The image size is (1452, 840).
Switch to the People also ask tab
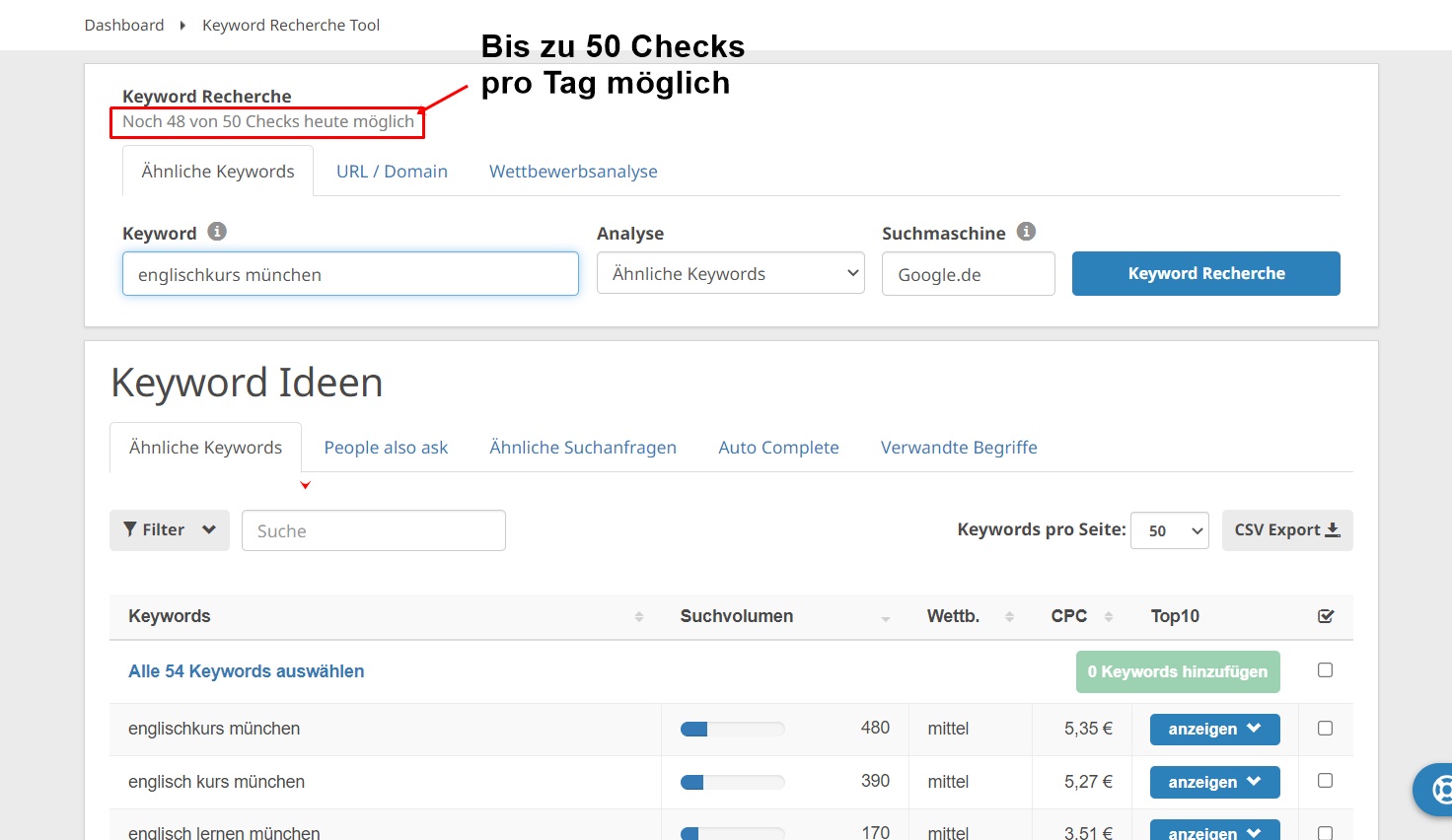coord(386,448)
